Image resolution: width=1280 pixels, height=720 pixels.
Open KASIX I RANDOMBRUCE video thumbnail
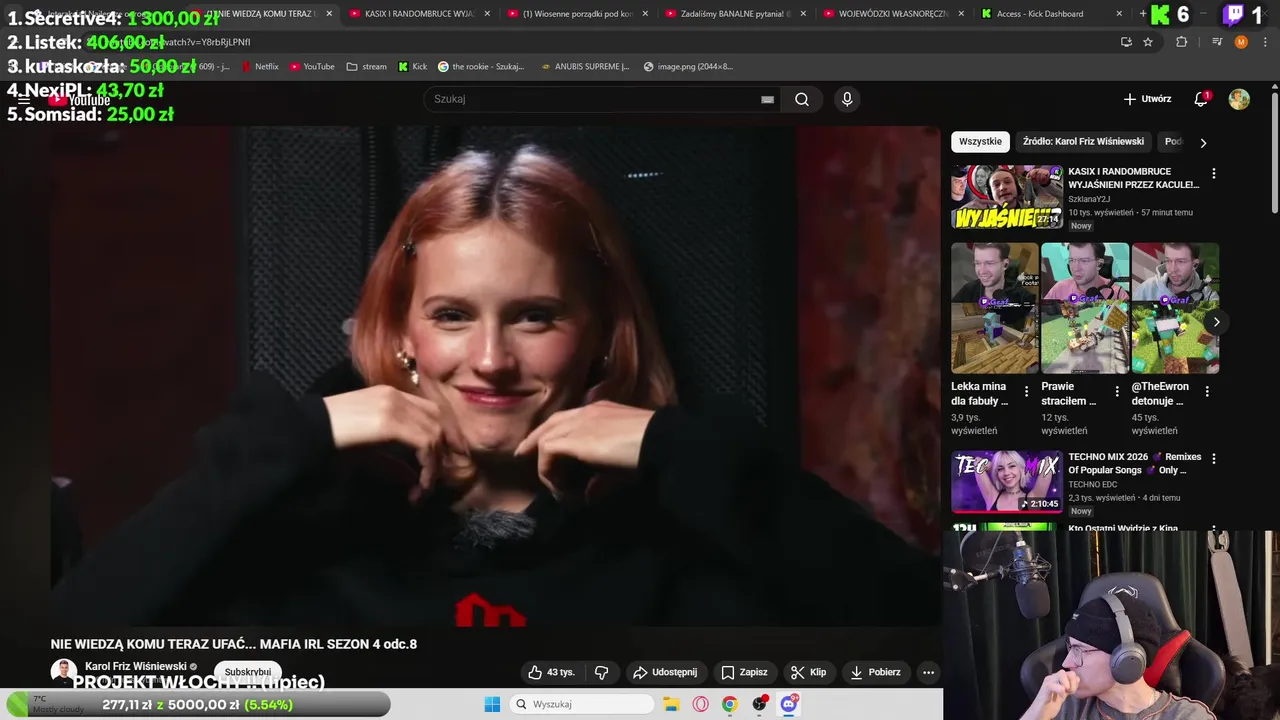click(1006, 197)
